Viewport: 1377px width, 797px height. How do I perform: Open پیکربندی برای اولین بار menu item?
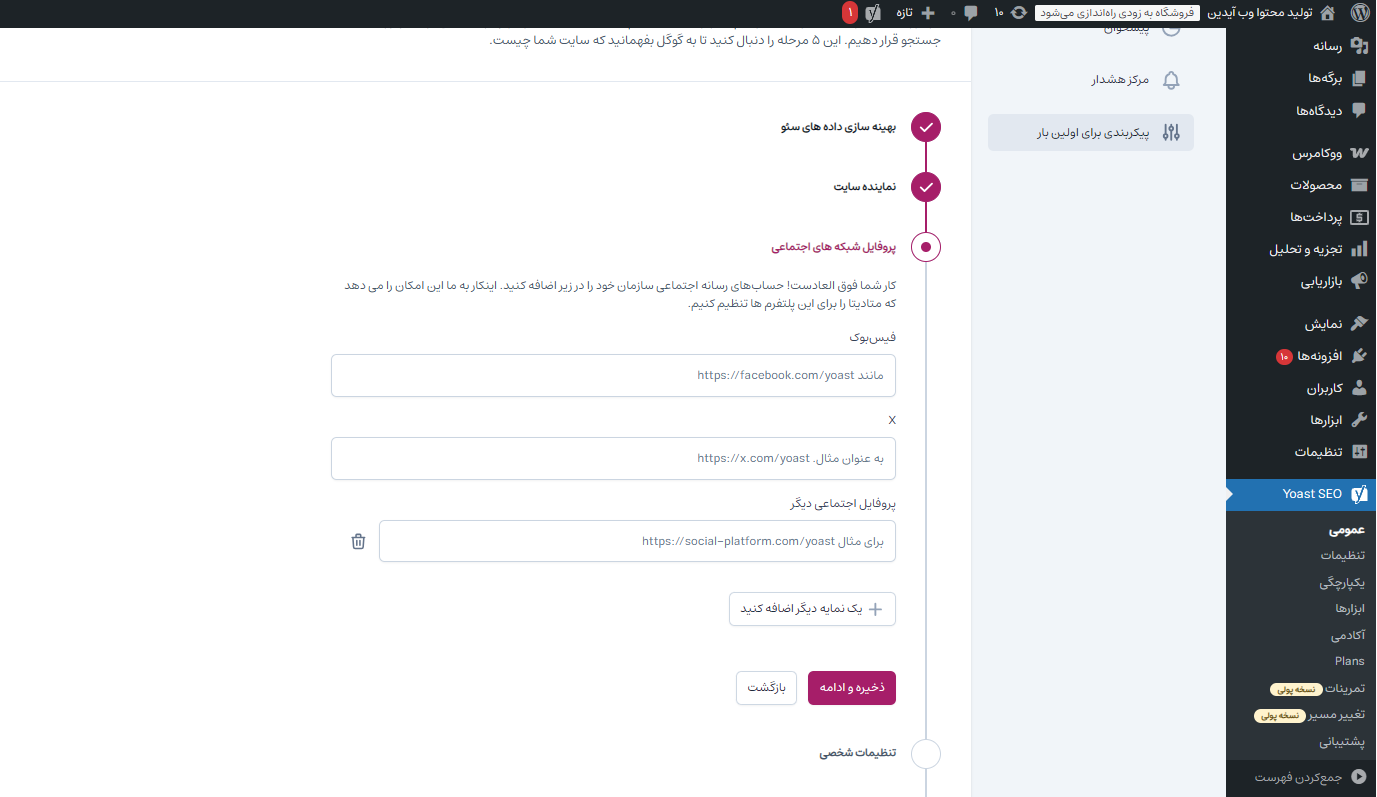1090,132
